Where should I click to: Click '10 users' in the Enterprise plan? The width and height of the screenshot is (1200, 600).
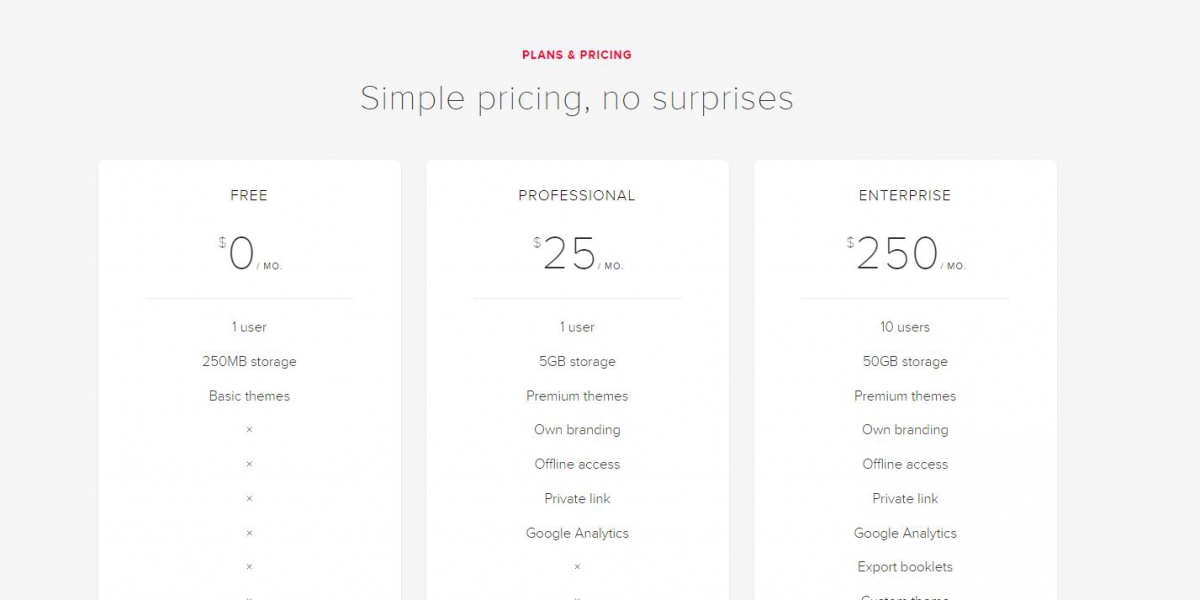coord(905,327)
